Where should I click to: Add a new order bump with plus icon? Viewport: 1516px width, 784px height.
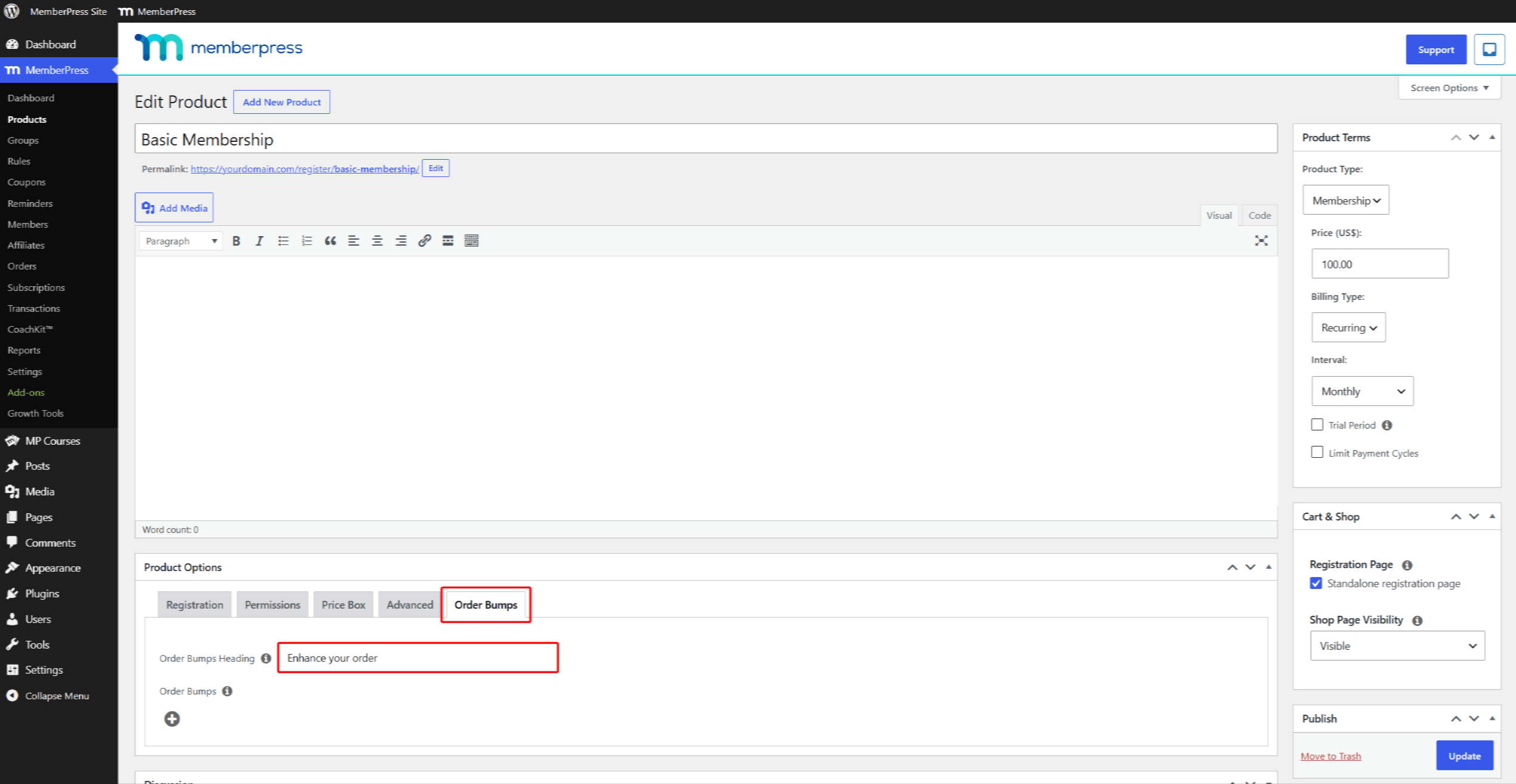tap(172, 719)
